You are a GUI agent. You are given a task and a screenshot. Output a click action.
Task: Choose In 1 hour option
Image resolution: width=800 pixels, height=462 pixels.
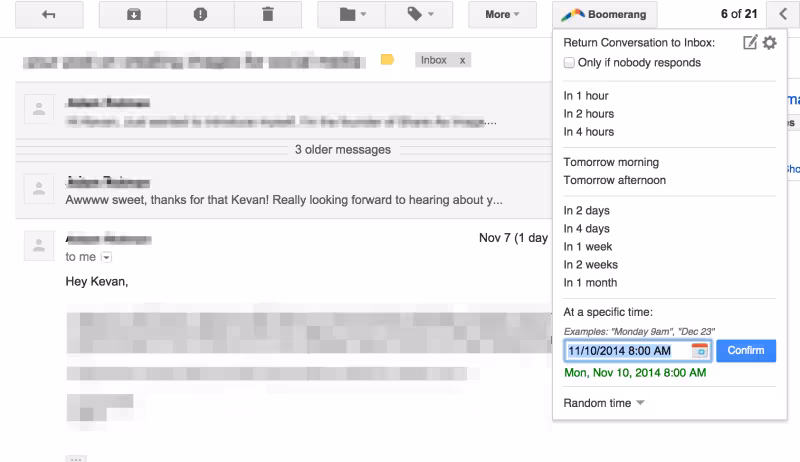pyautogui.click(x=586, y=96)
